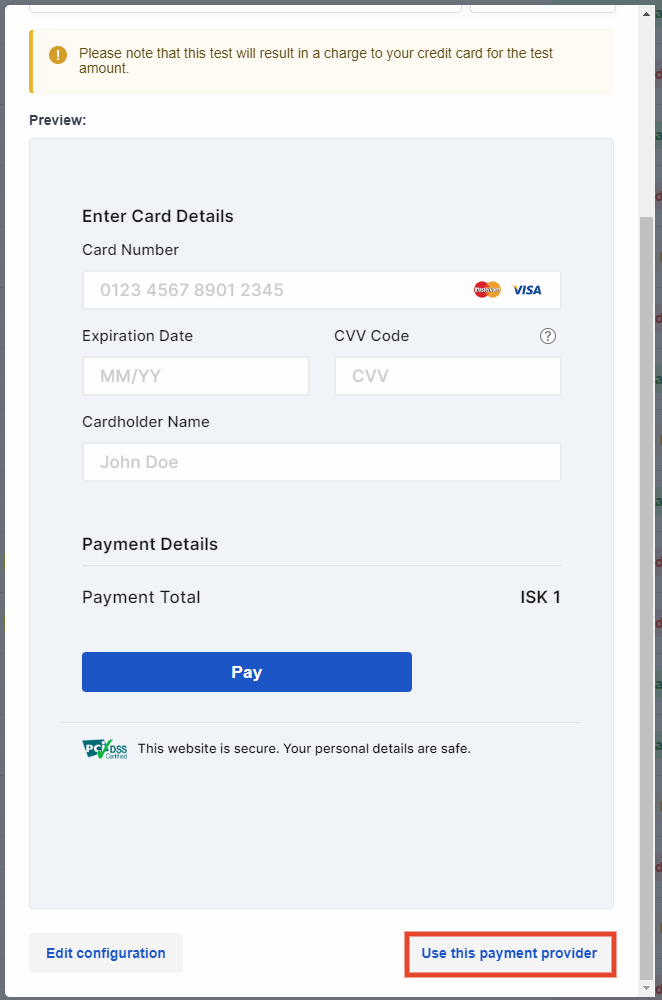Click the blue Pay button
The width and height of the screenshot is (662, 1000).
pos(247,672)
